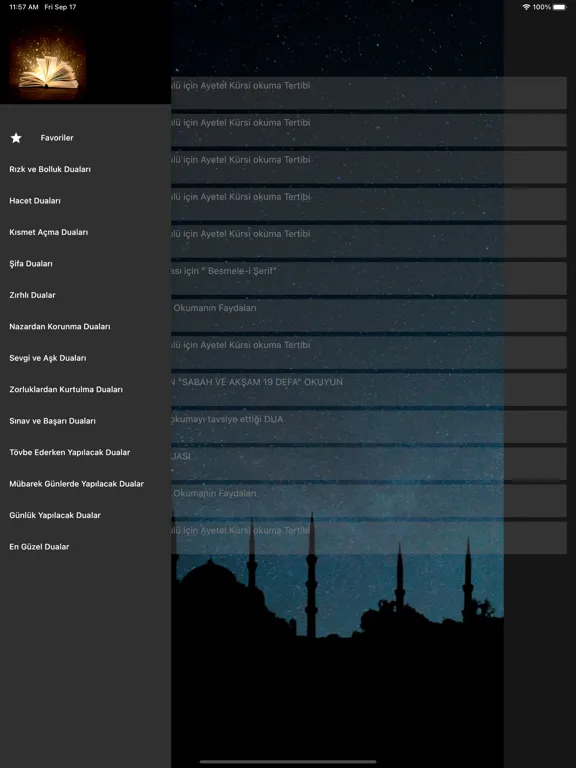Tap the star icon beside Favoriler
Screen dimensions: 576x768
point(16,138)
